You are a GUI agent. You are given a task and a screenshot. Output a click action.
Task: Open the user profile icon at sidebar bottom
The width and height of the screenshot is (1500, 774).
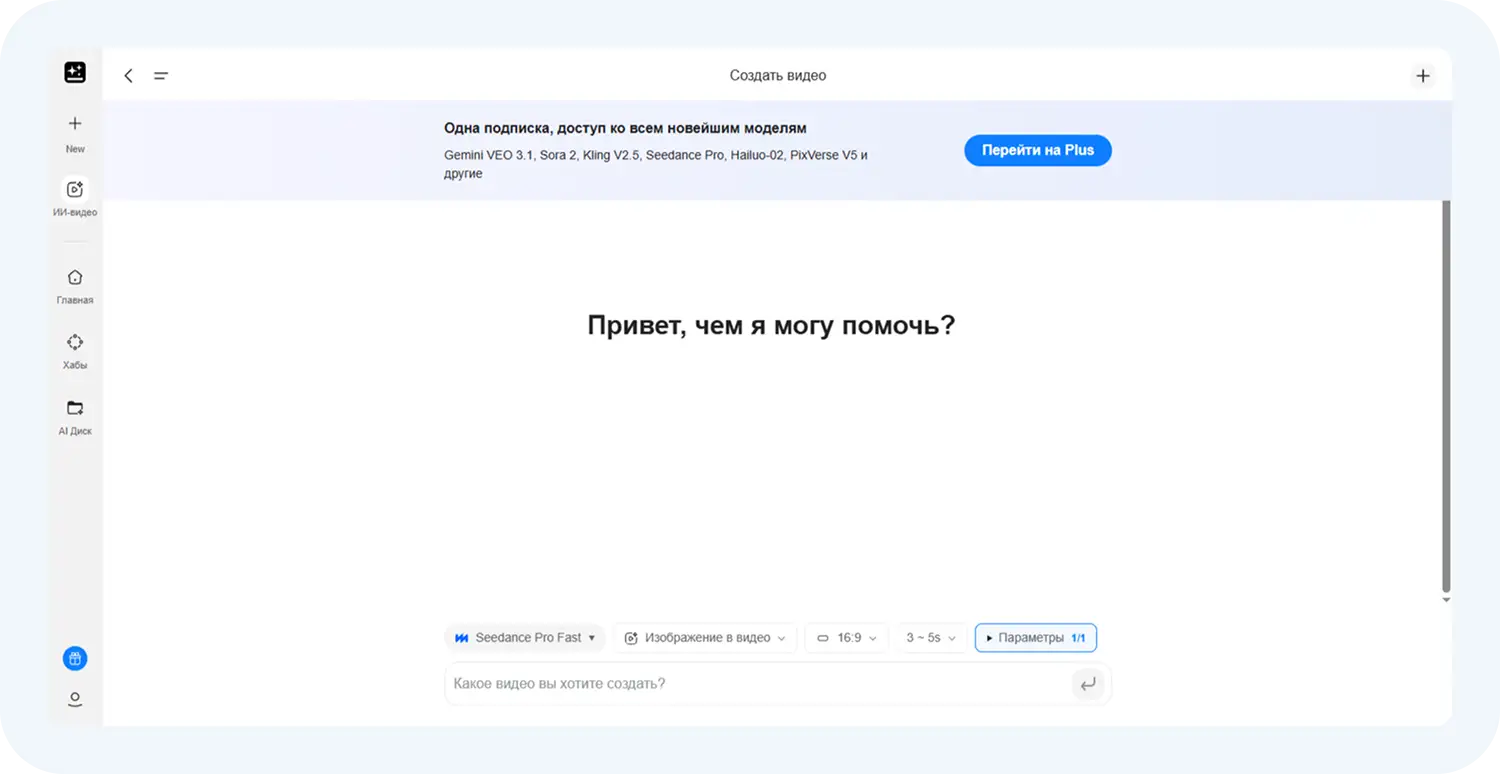point(74,699)
